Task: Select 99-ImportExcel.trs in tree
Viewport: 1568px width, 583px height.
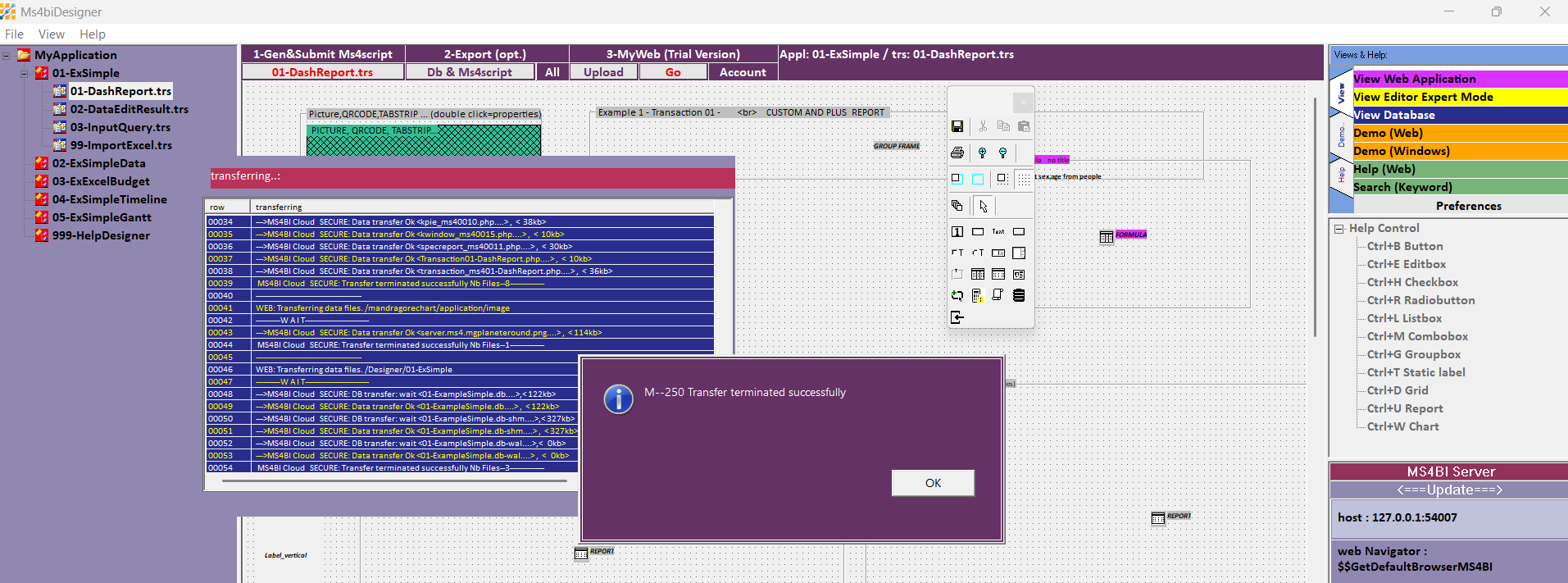Action: click(x=121, y=145)
